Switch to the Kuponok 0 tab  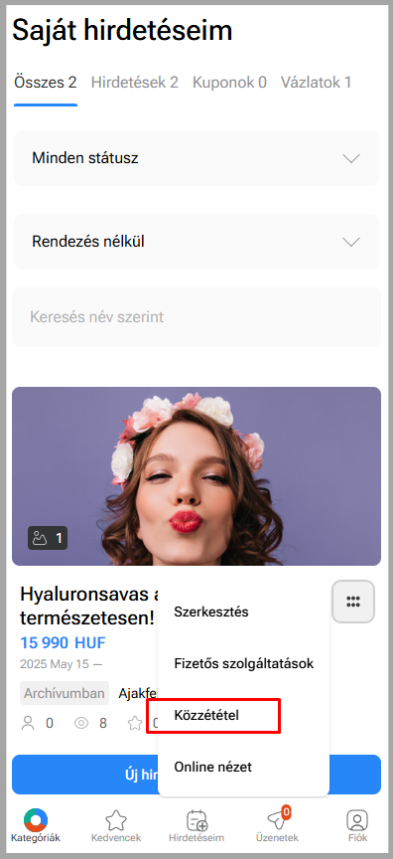point(229,83)
